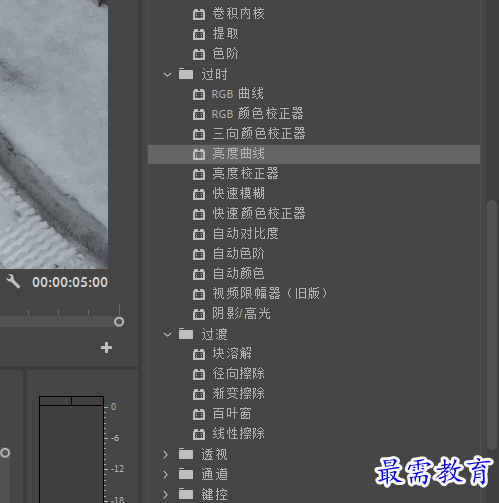Image resolution: width=499 pixels, height=503 pixels.
Task: Click the effect icon beside 渐变擦除
Action: point(199,394)
